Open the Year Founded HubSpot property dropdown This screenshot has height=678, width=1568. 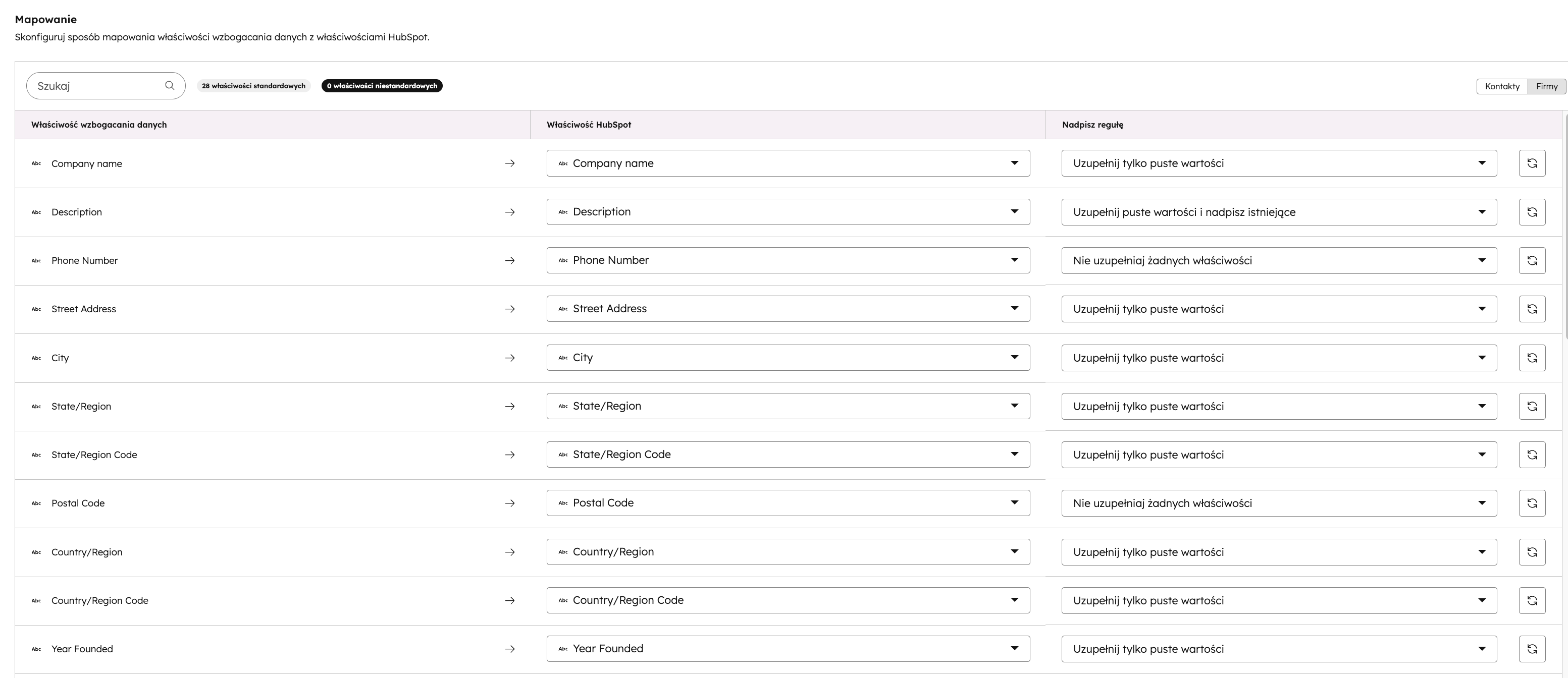coord(788,649)
